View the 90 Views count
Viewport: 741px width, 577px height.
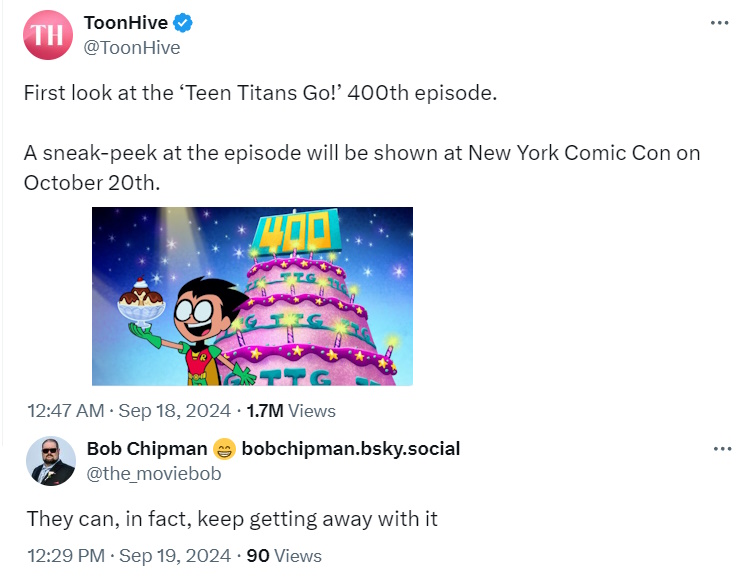[284, 555]
